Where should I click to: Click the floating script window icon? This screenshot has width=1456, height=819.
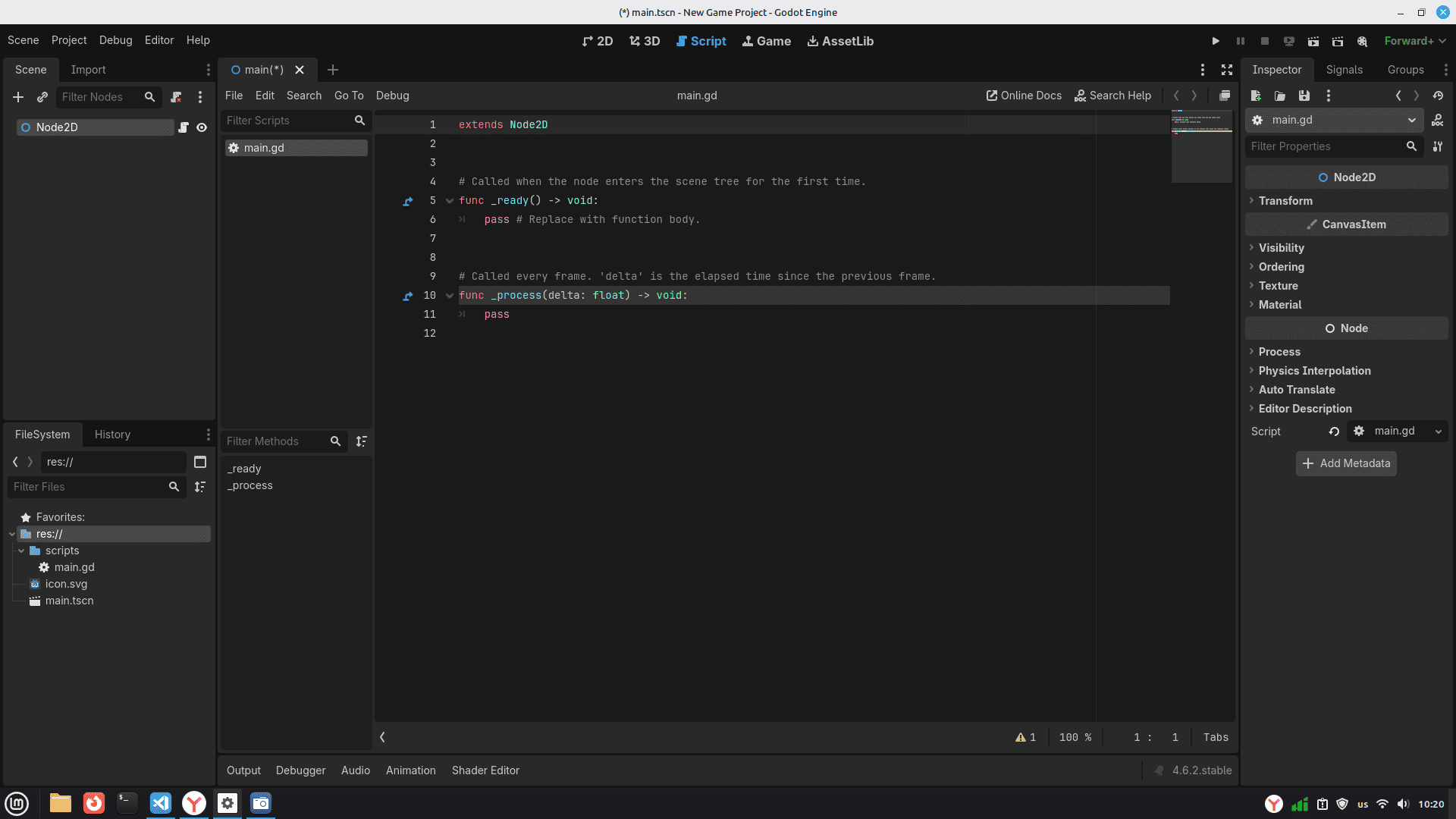[1225, 96]
